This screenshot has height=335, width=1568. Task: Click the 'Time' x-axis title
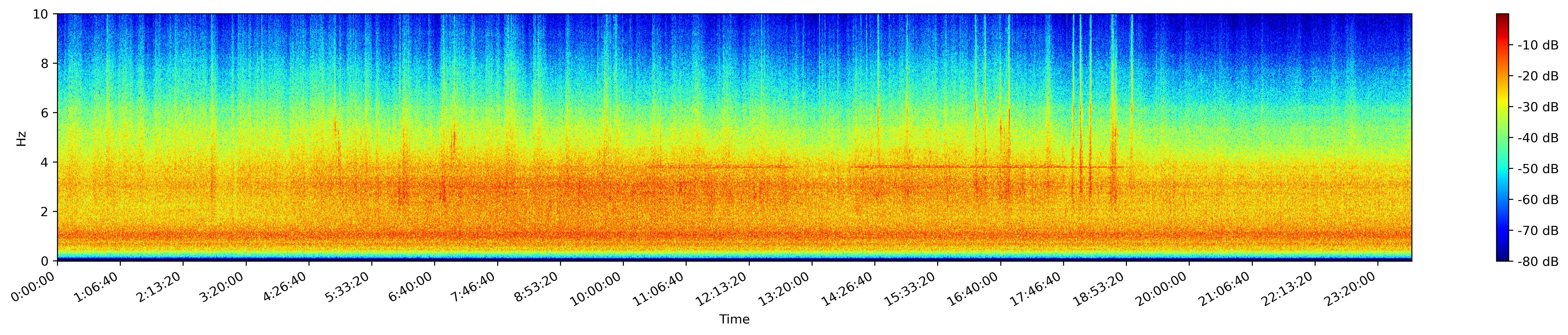(x=734, y=320)
